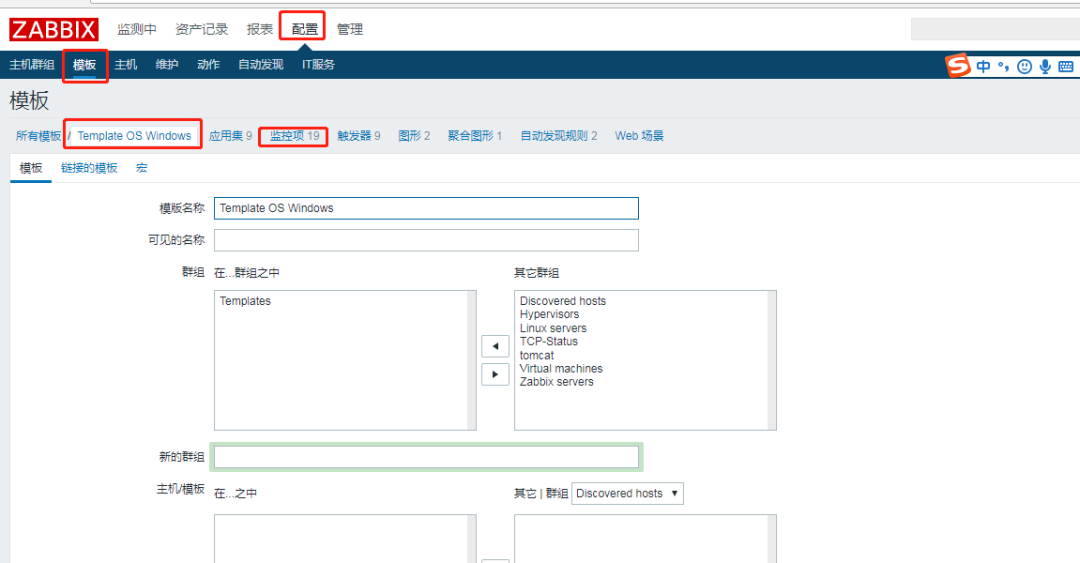Viewport: 1080px width, 563px height.
Task: Open the 报表 menu
Action: [260, 29]
